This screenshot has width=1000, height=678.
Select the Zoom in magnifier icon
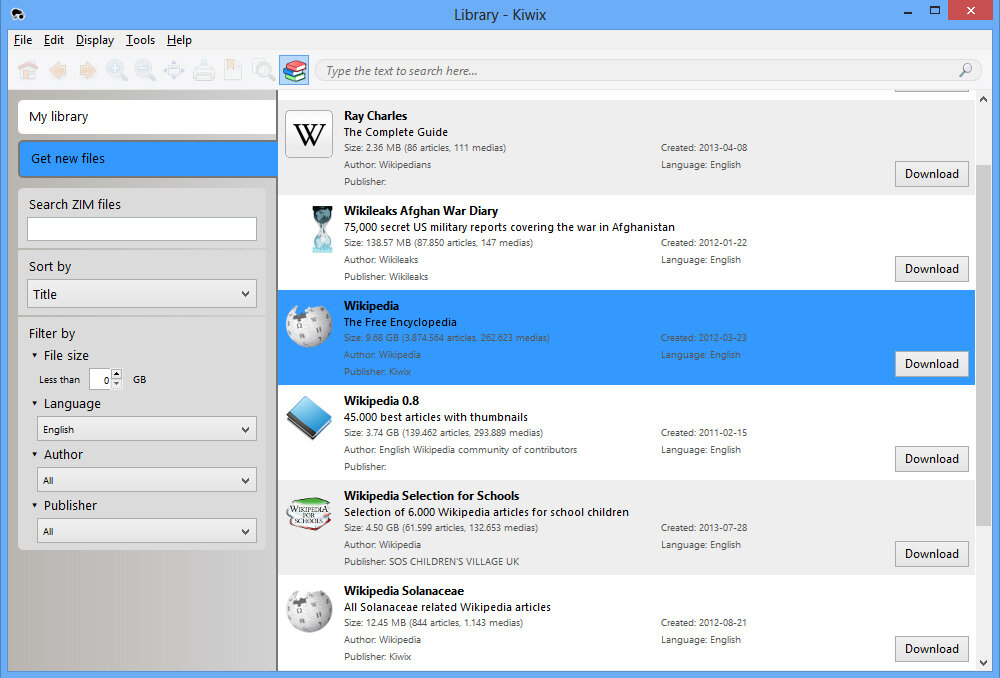[x=117, y=70]
